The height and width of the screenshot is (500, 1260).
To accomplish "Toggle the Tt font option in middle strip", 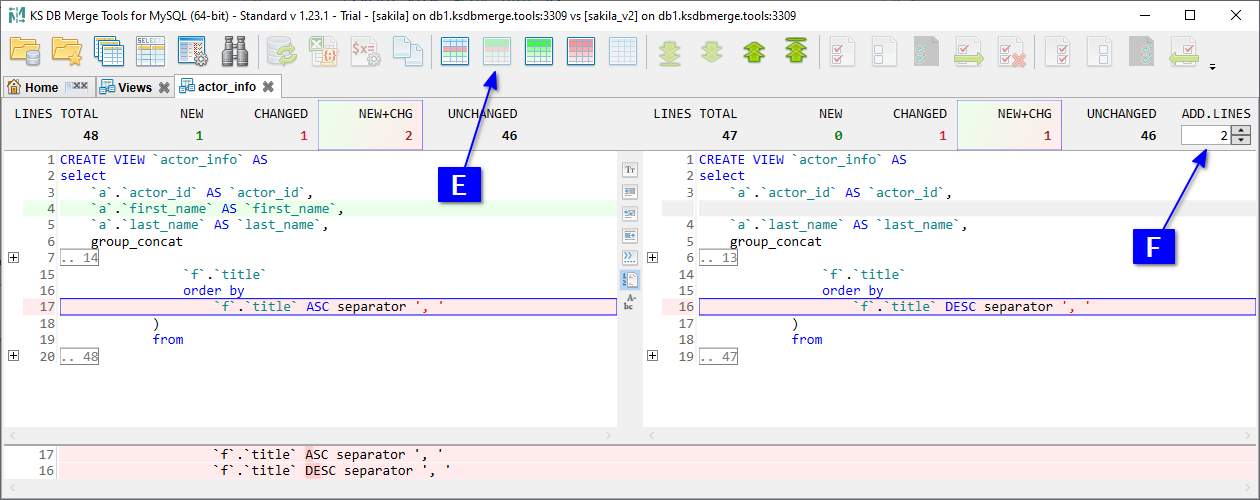I will [x=630, y=170].
